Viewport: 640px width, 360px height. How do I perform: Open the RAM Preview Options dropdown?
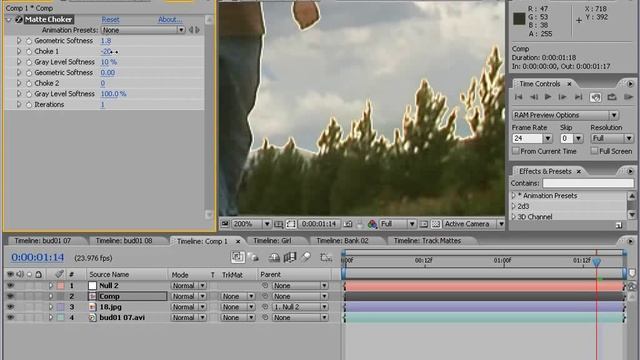point(565,115)
